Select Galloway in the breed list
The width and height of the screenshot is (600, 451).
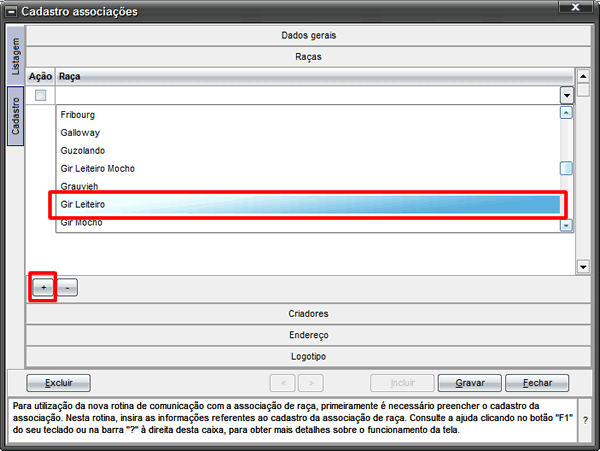click(308, 133)
